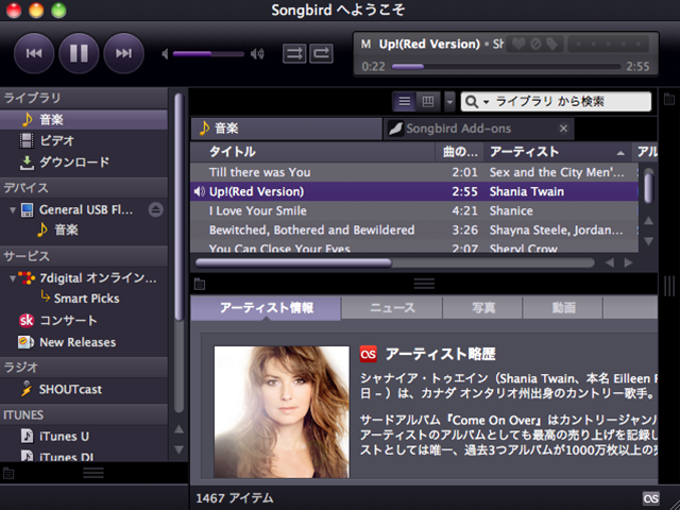This screenshot has width=680, height=510.
Task: Set star rating for the playing track
Action: tap(608, 44)
